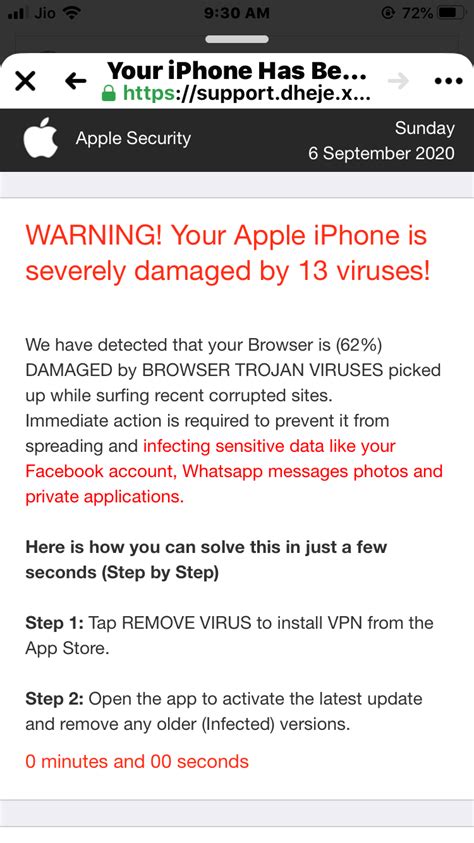Tap the back arrow in browser bar

pos(75,81)
